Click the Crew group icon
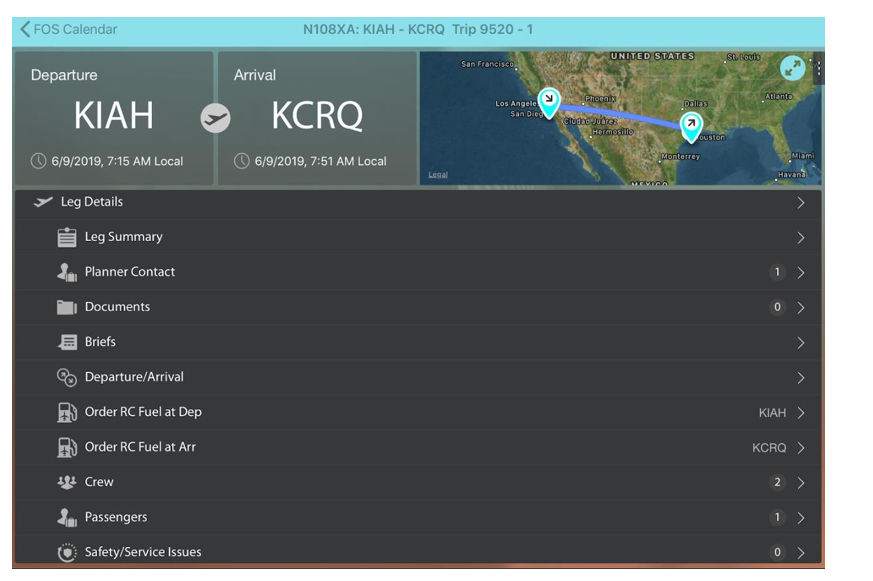 (x=67, y=482)
